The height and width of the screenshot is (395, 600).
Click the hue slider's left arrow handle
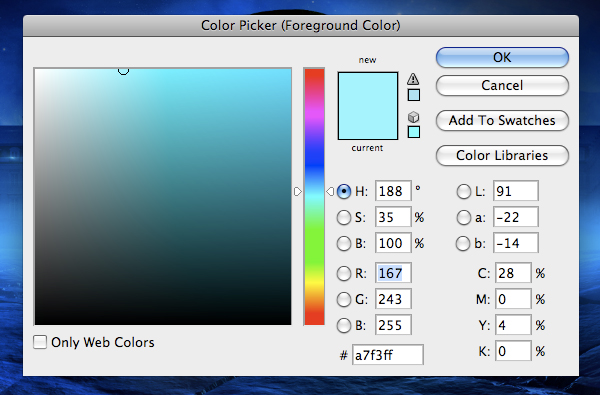tap(298, 191)
